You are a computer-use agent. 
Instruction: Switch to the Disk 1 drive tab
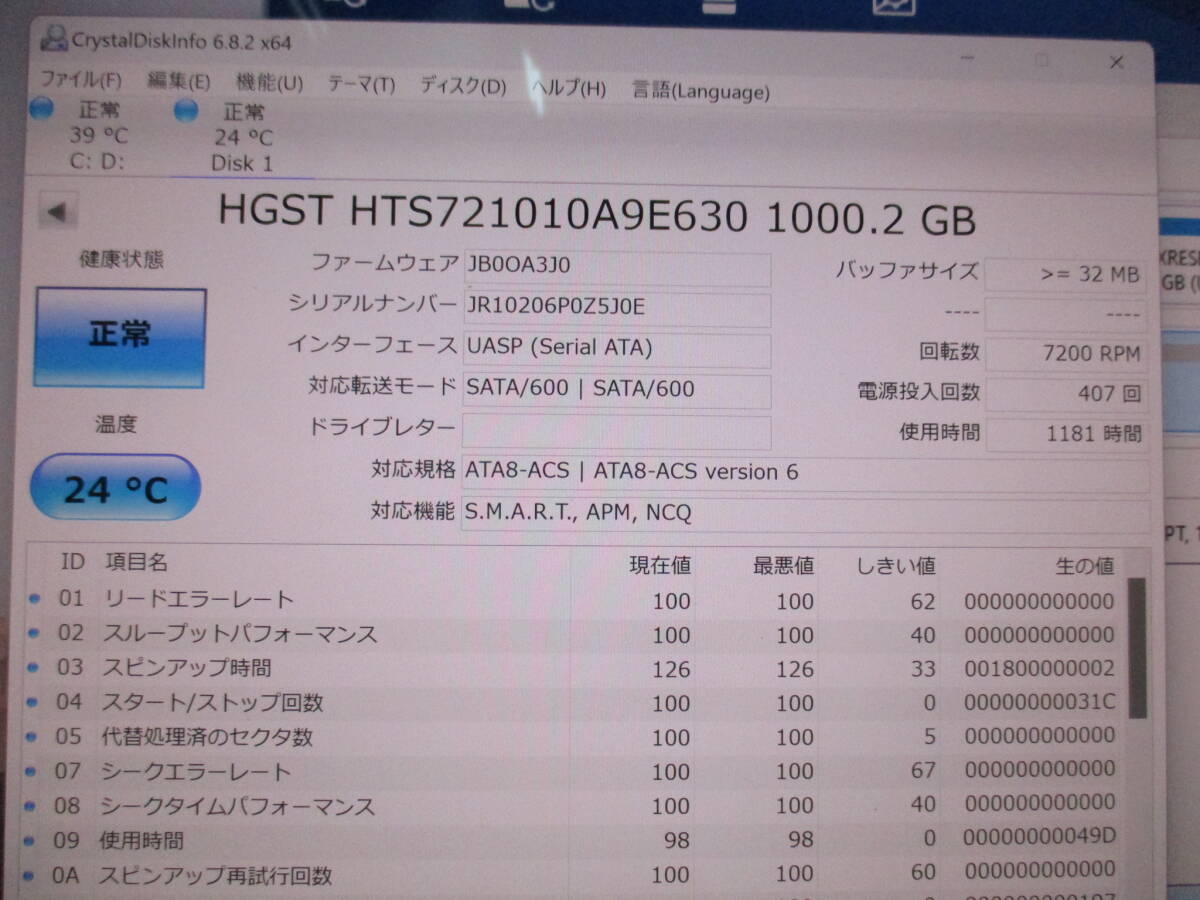(x=242, y=137)
